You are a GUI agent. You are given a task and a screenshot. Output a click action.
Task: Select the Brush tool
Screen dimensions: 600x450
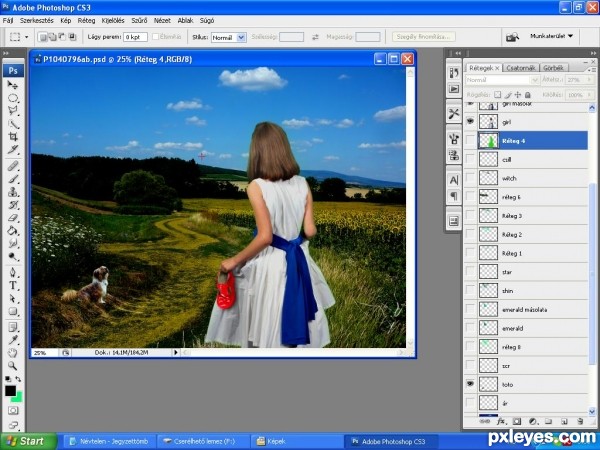coord(13,179)
